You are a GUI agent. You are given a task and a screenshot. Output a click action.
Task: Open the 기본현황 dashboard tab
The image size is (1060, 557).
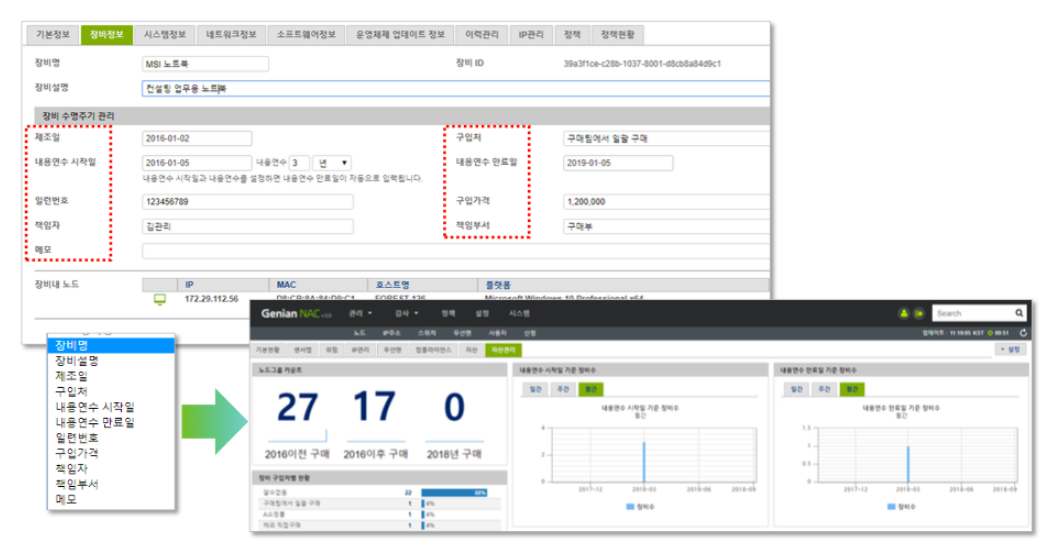[268, 349]
